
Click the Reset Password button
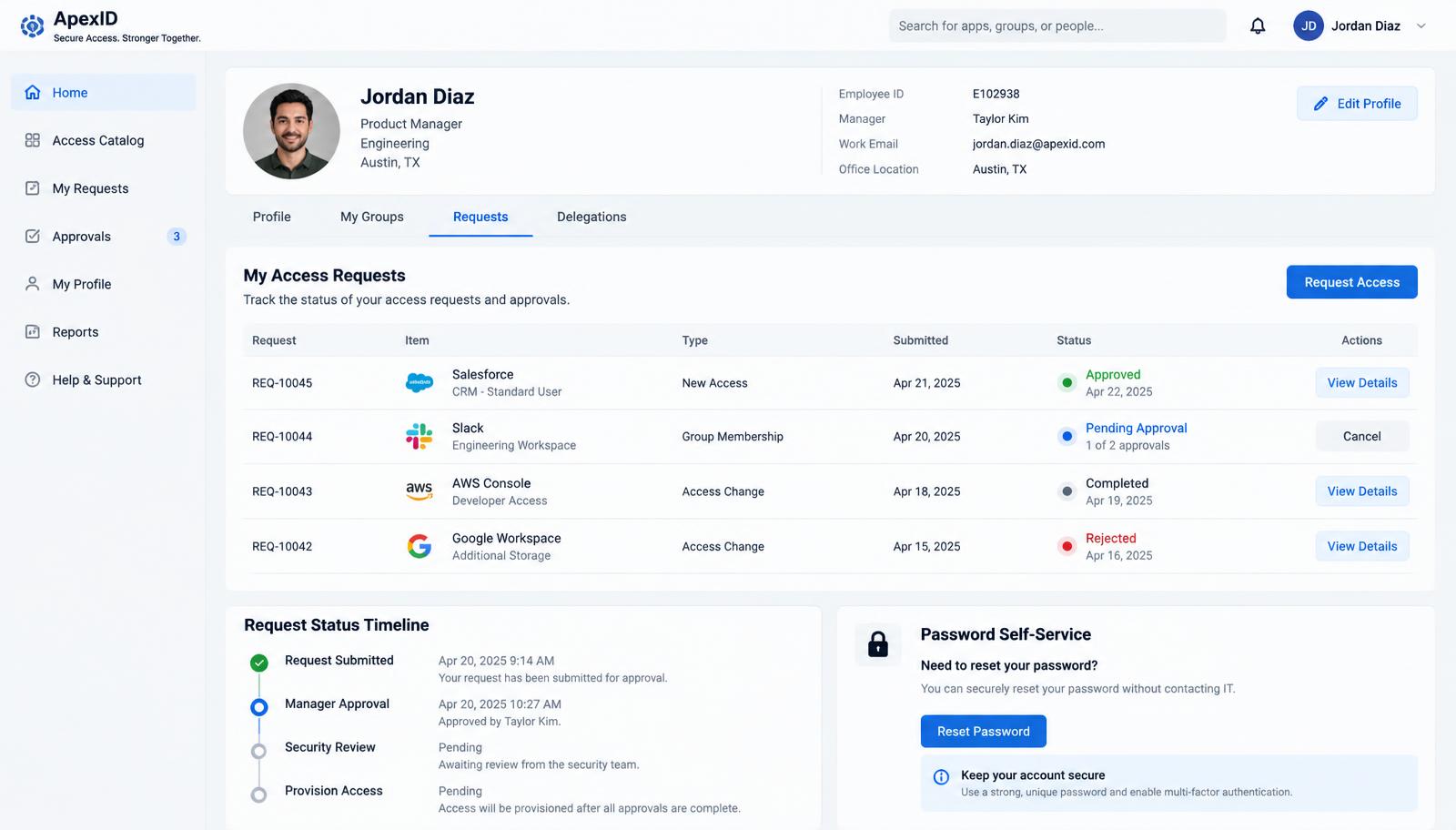[983, 732]
